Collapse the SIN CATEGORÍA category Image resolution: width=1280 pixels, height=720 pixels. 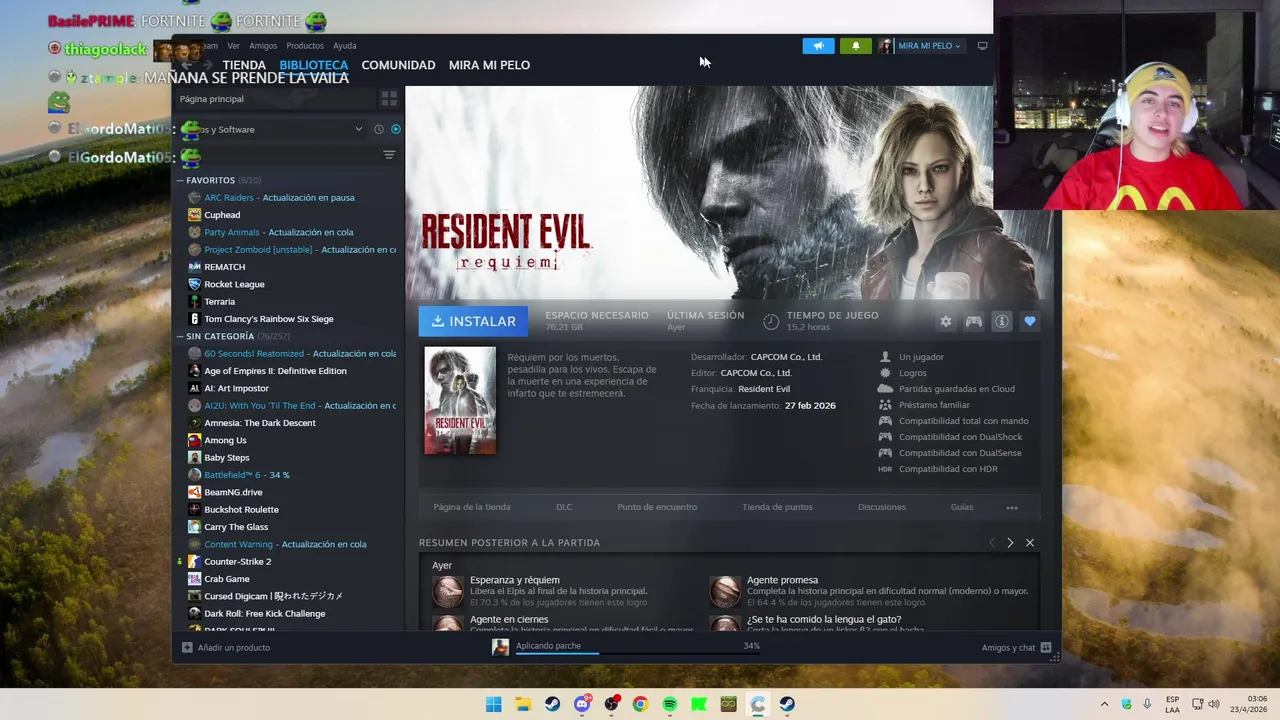click(180, 336)
